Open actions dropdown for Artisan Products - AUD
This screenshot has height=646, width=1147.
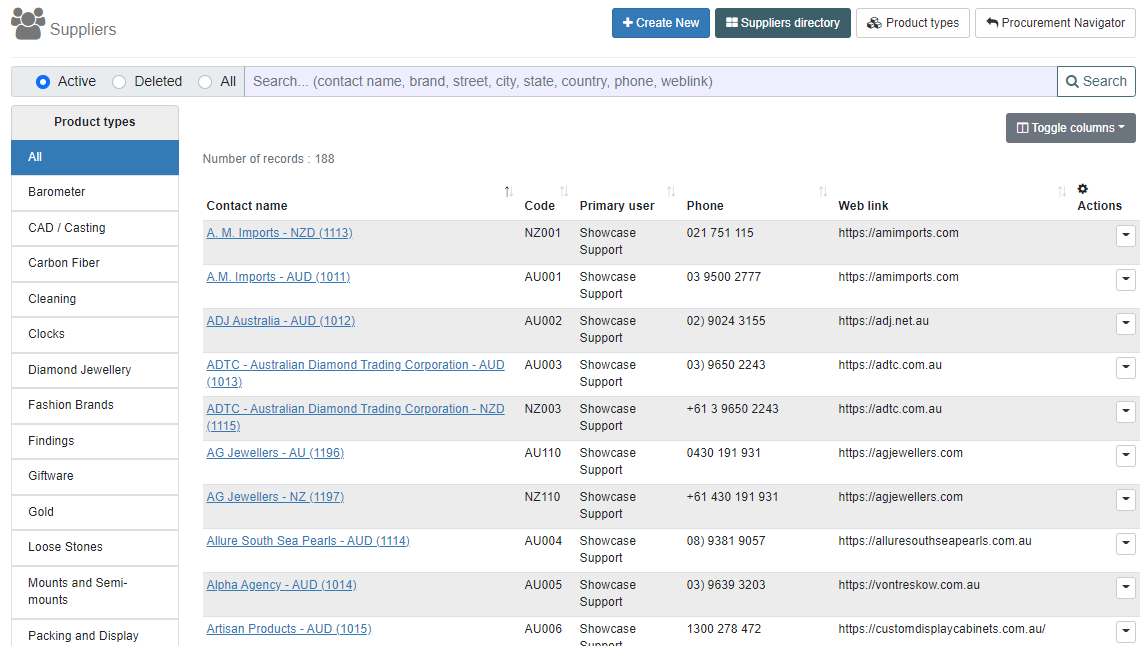[1126, 631]
